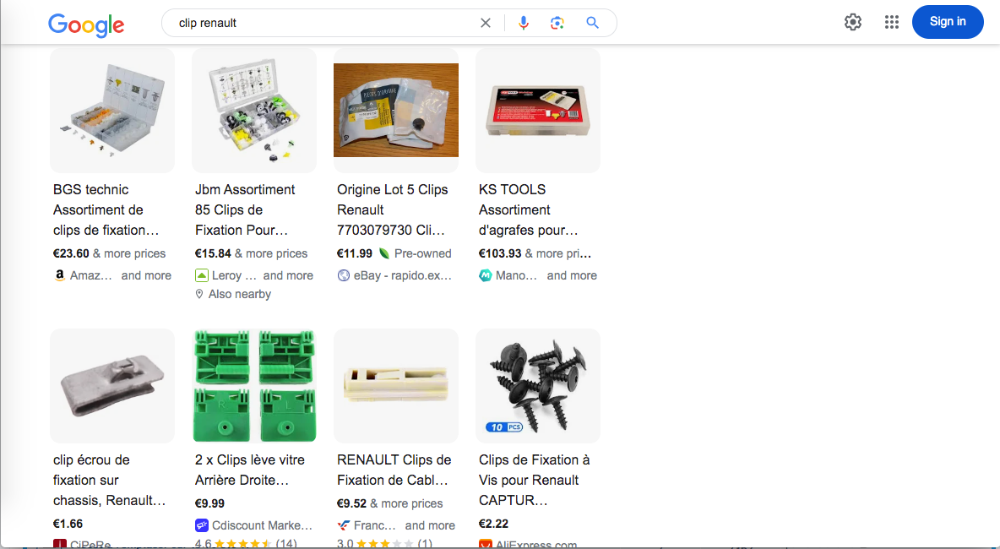Open the green window lifter clips image

(254, 386)
